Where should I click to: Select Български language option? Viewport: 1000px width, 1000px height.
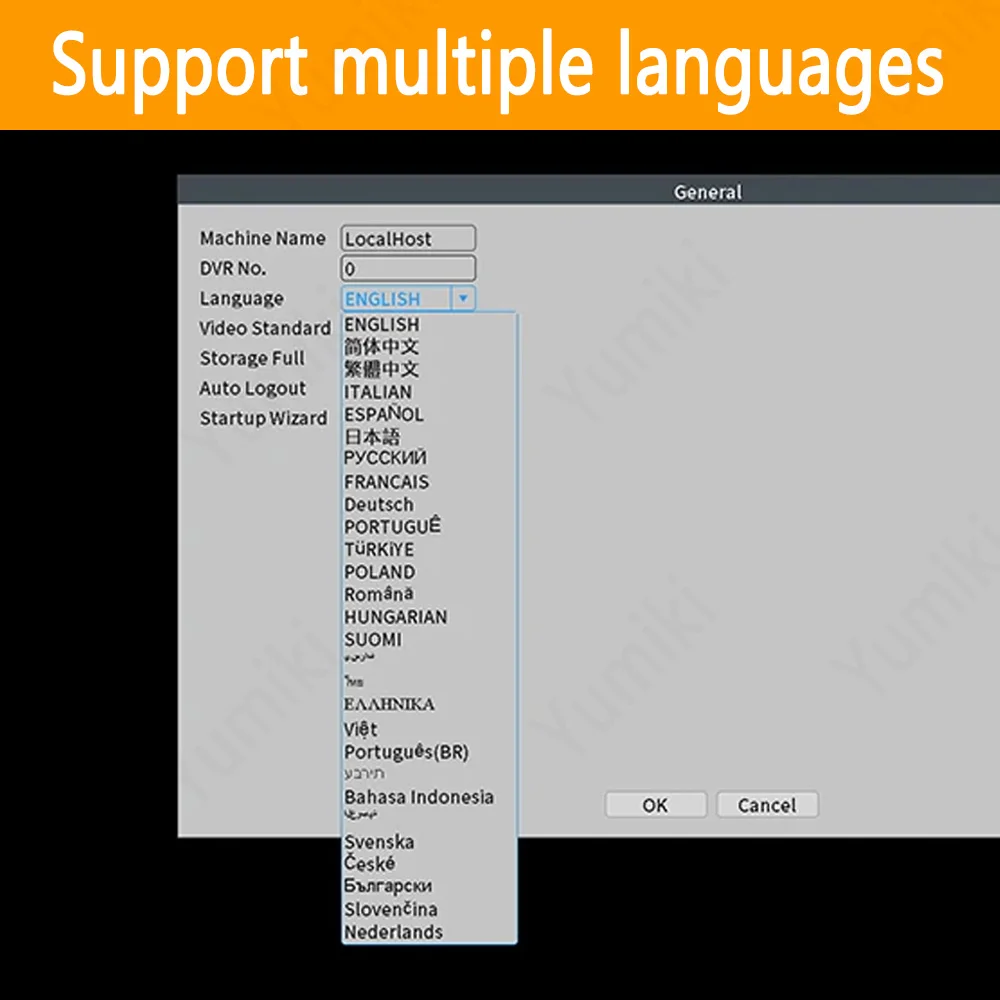(x=388, y=886)
